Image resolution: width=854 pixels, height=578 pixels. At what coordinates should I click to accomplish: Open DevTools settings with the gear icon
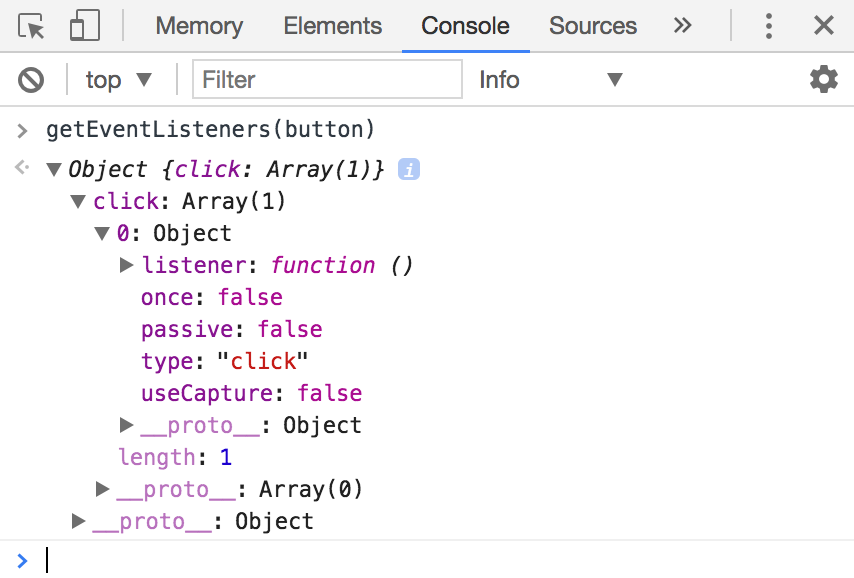pyautogui.click(x=823, y=79)
